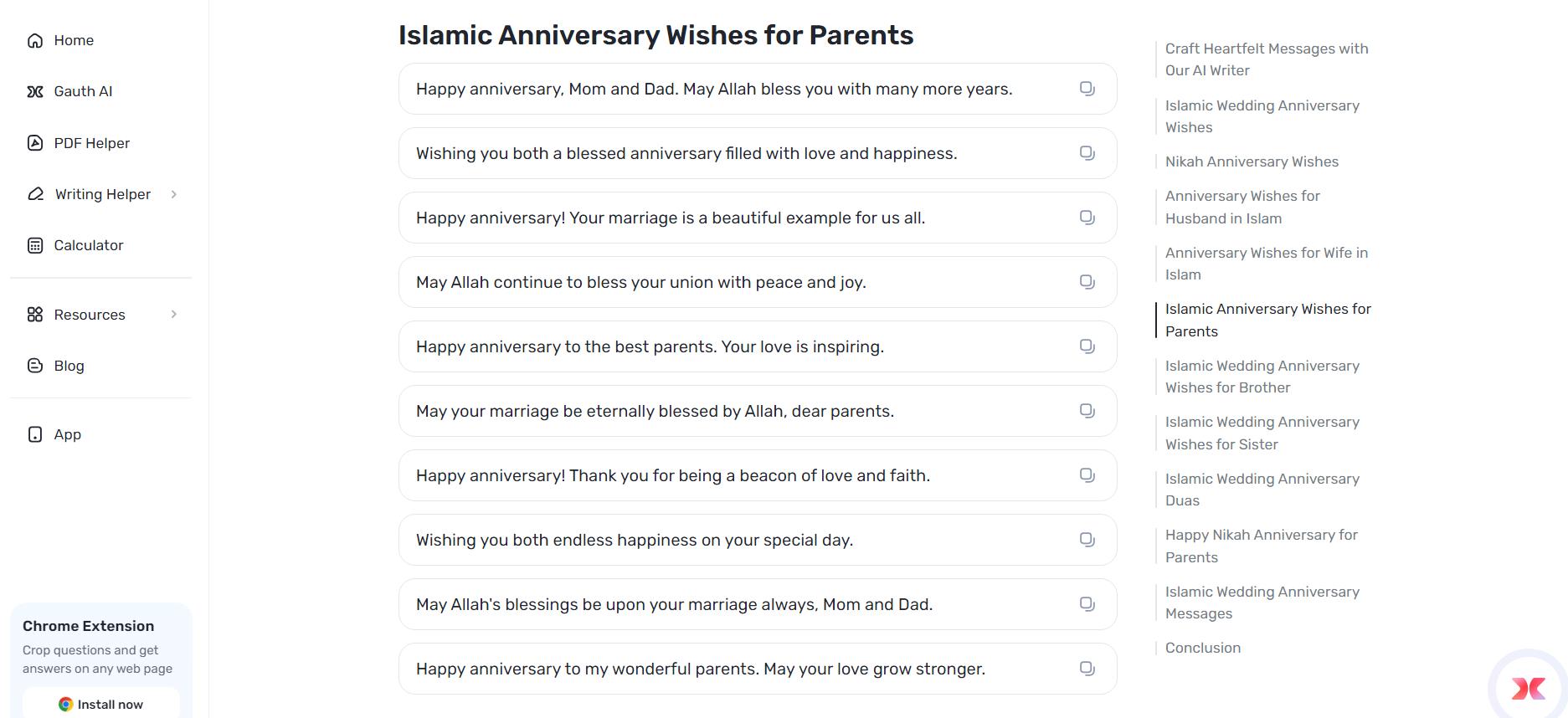The height and width of the screenshot is (718, 1568).
Task: Select the Calculator icon
Action: tap(34, 244)
